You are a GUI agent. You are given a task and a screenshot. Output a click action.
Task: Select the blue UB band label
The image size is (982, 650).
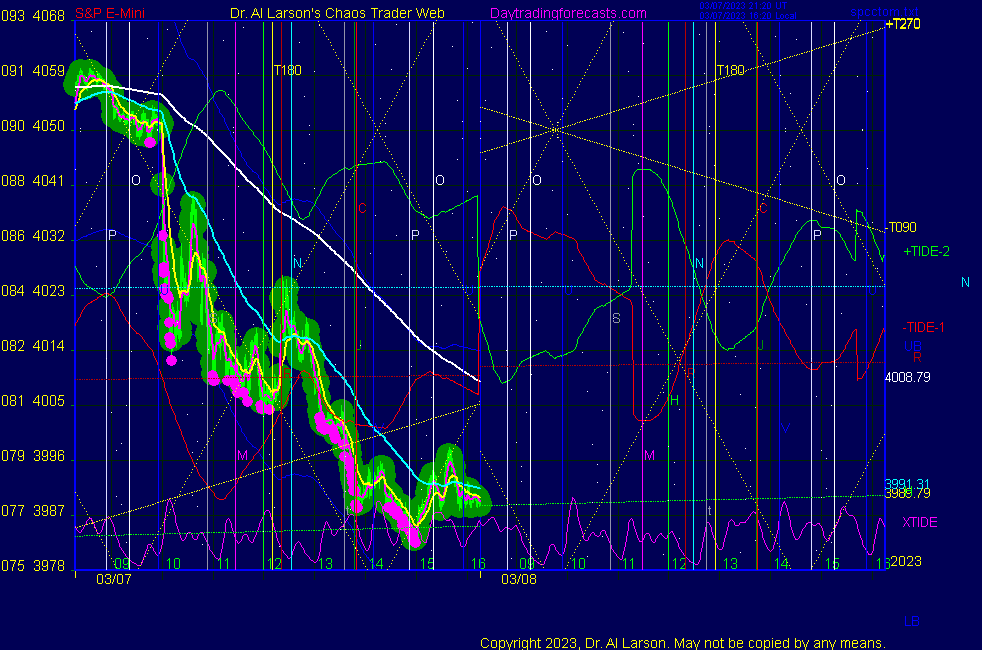(x=912, y=346)
